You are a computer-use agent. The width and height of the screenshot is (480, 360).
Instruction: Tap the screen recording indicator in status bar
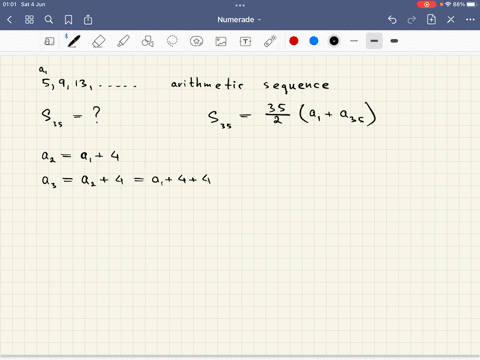coord(426,5)
